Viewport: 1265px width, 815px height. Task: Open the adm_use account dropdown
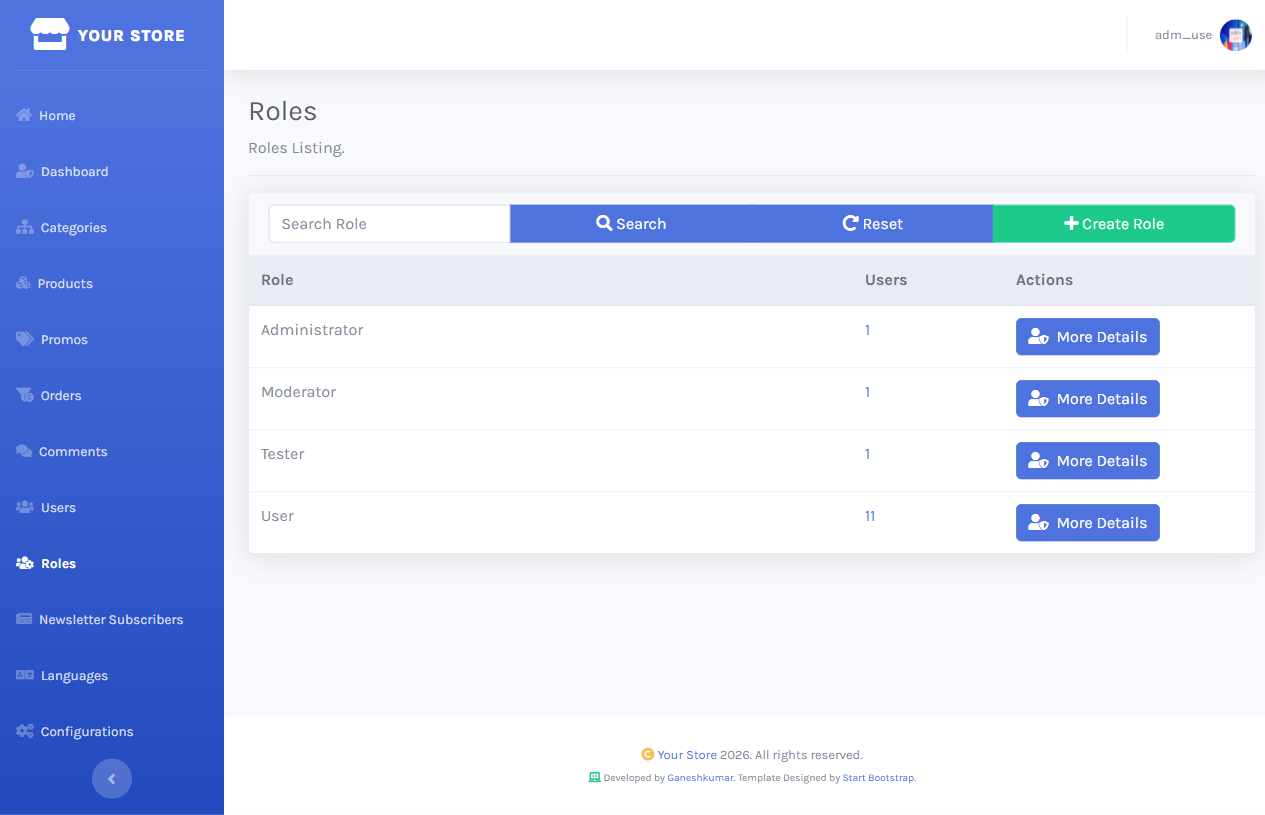[x=1203, y=35]
